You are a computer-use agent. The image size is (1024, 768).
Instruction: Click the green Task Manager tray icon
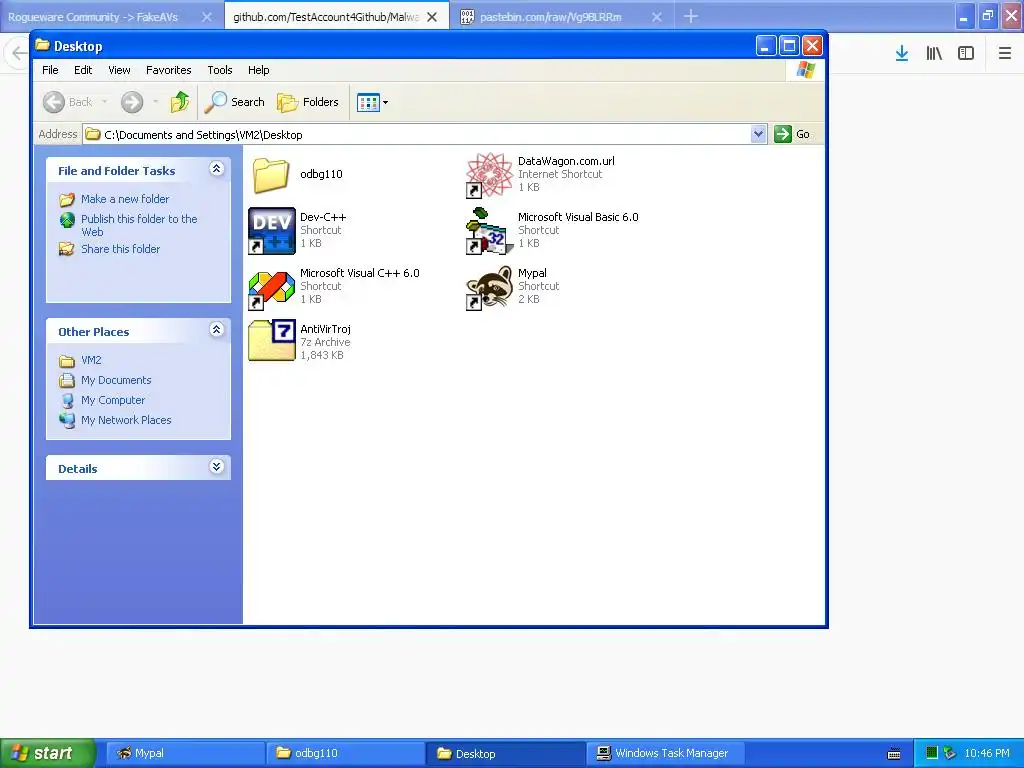tap(932, 753)
